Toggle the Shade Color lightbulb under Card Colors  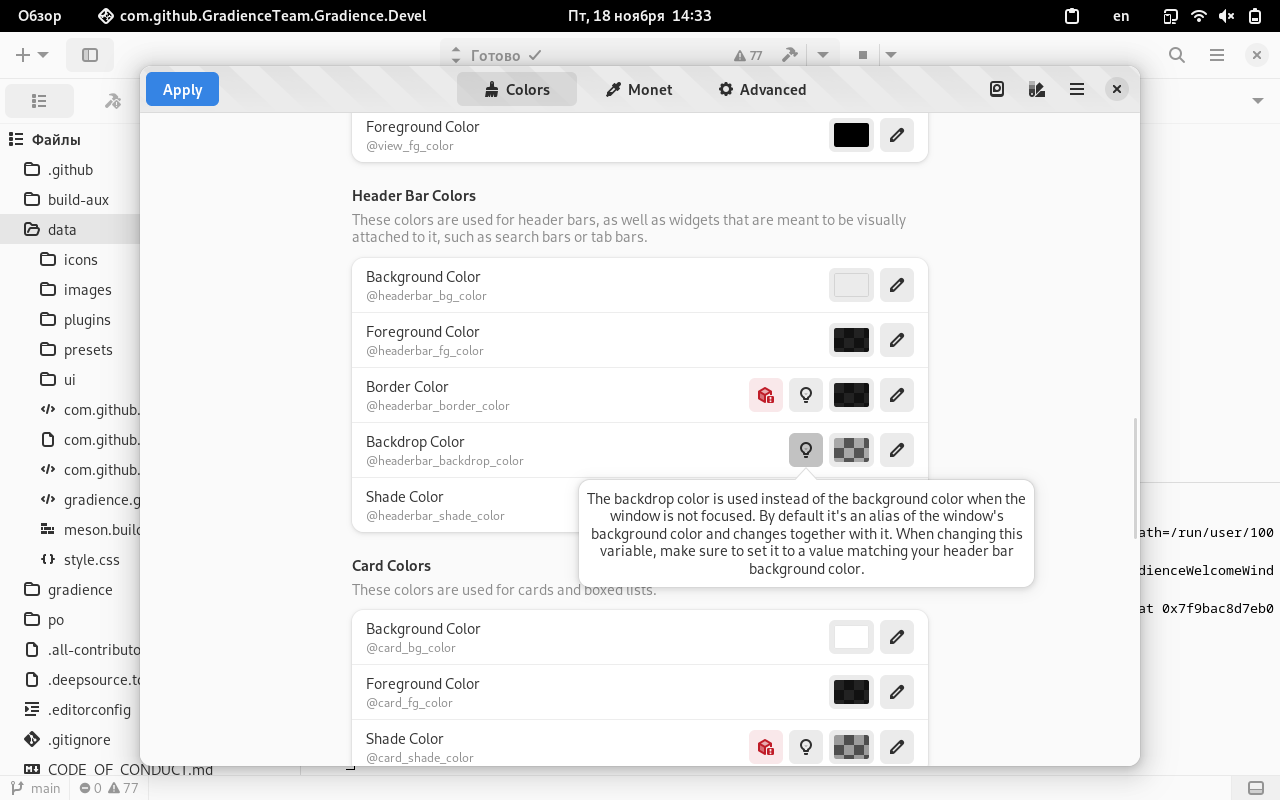805,746
